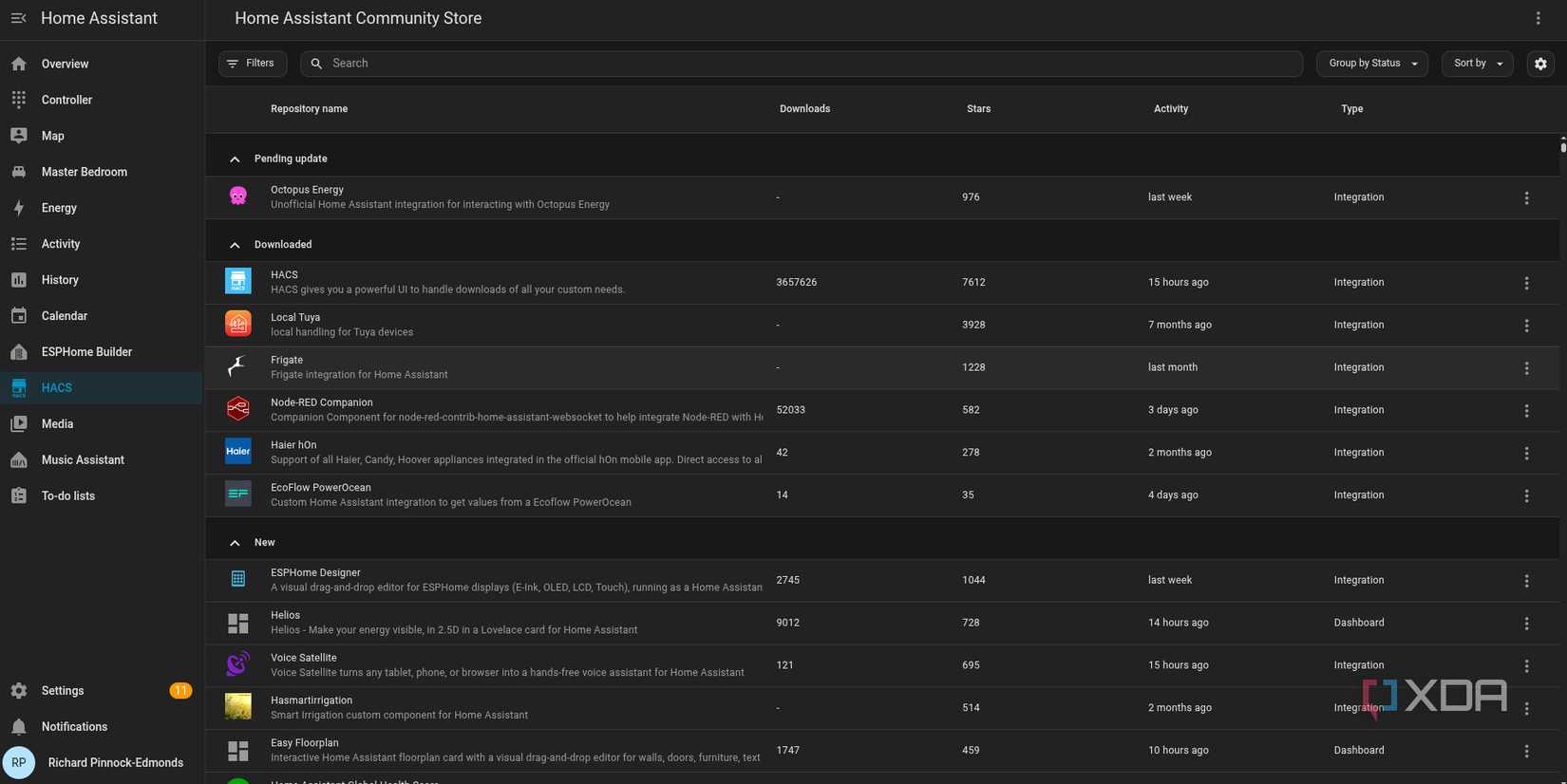Open the Octopus Energy row options menu
This screenshot has width=1567, height=784.
1527,198
